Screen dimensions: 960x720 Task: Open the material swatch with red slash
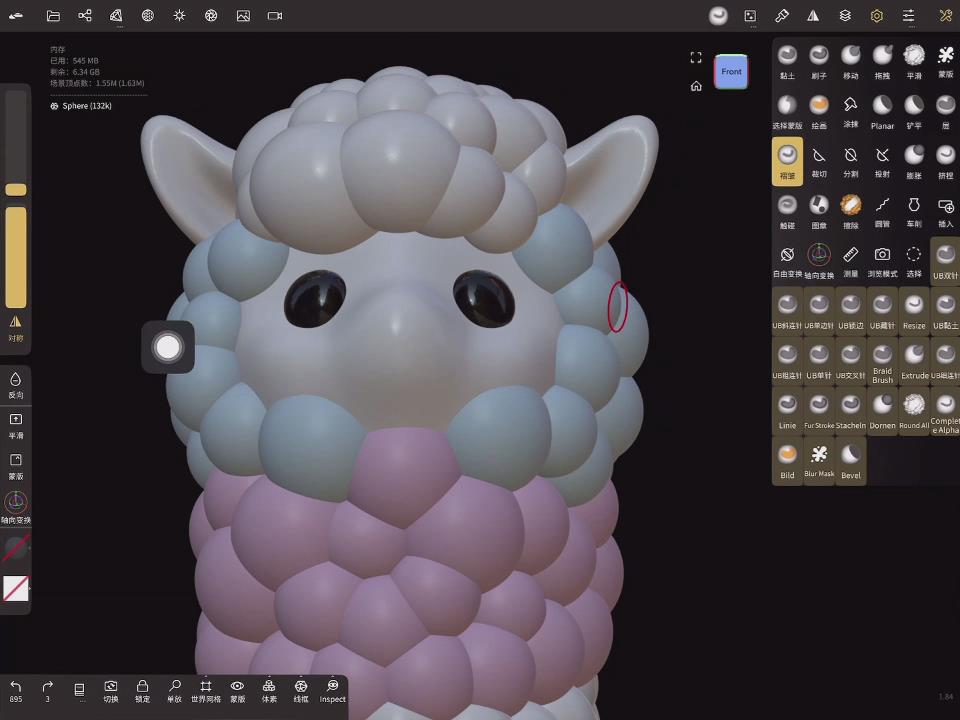tap(16, 547)
